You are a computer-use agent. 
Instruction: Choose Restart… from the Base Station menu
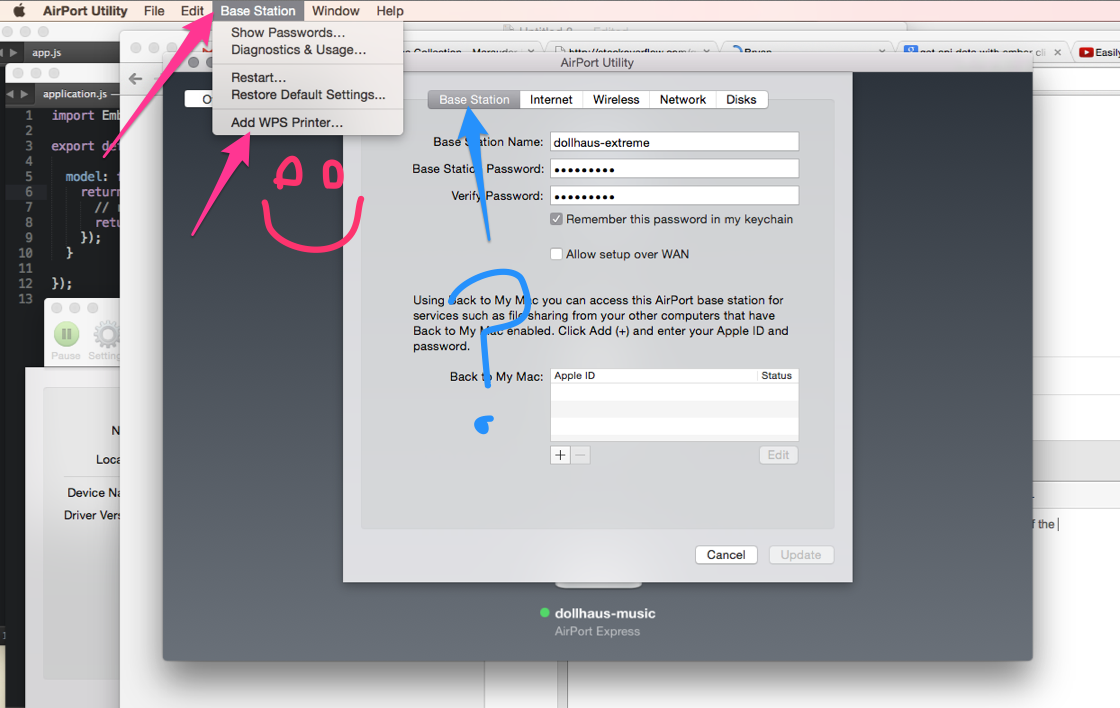tap(258, 77)
